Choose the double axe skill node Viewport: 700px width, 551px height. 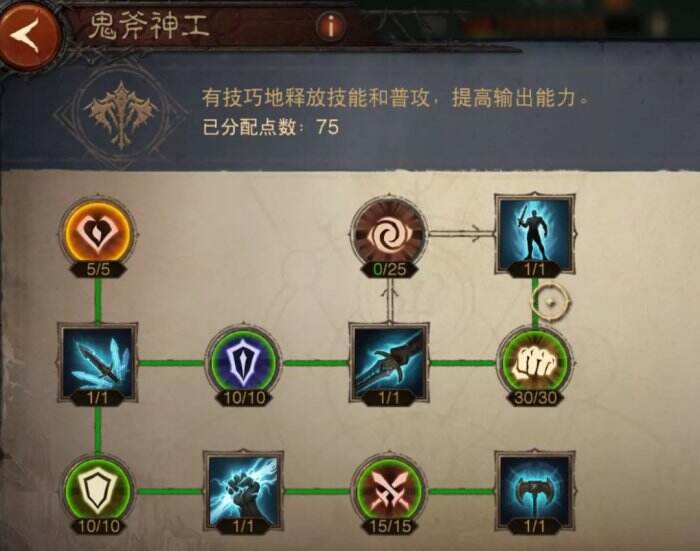coord(535,490)
